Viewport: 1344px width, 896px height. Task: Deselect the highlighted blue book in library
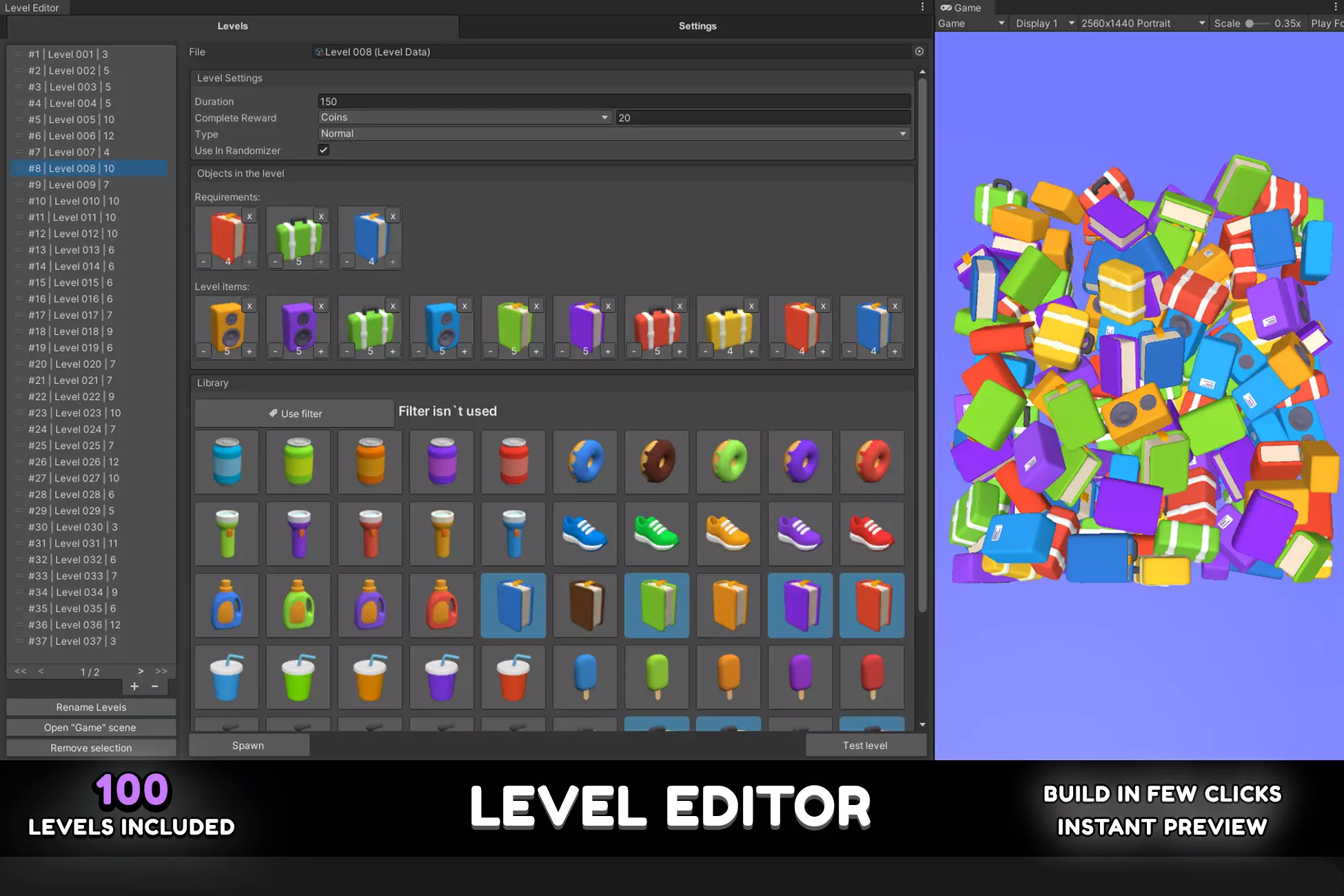coord(513,605)
